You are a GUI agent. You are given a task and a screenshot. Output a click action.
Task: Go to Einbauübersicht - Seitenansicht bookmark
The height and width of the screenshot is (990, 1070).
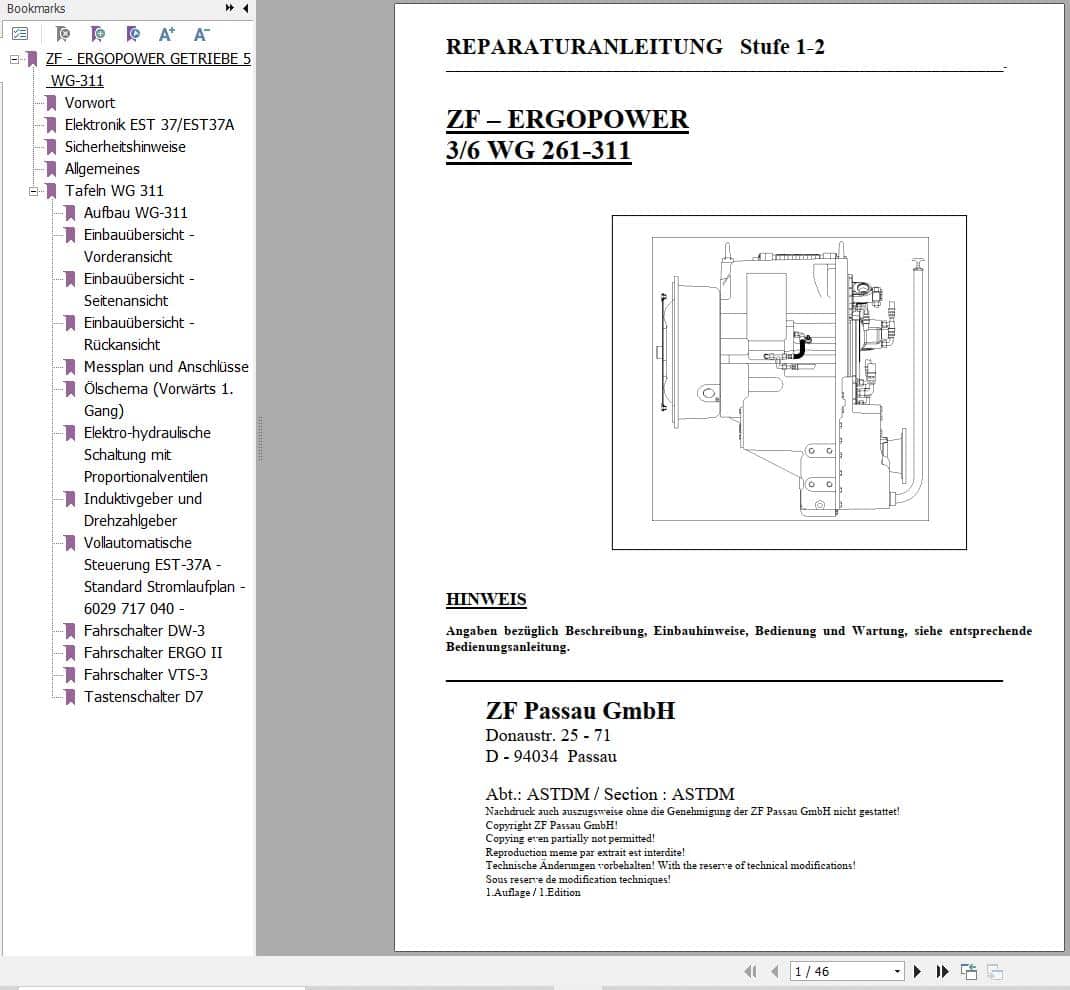click(139, 289)
